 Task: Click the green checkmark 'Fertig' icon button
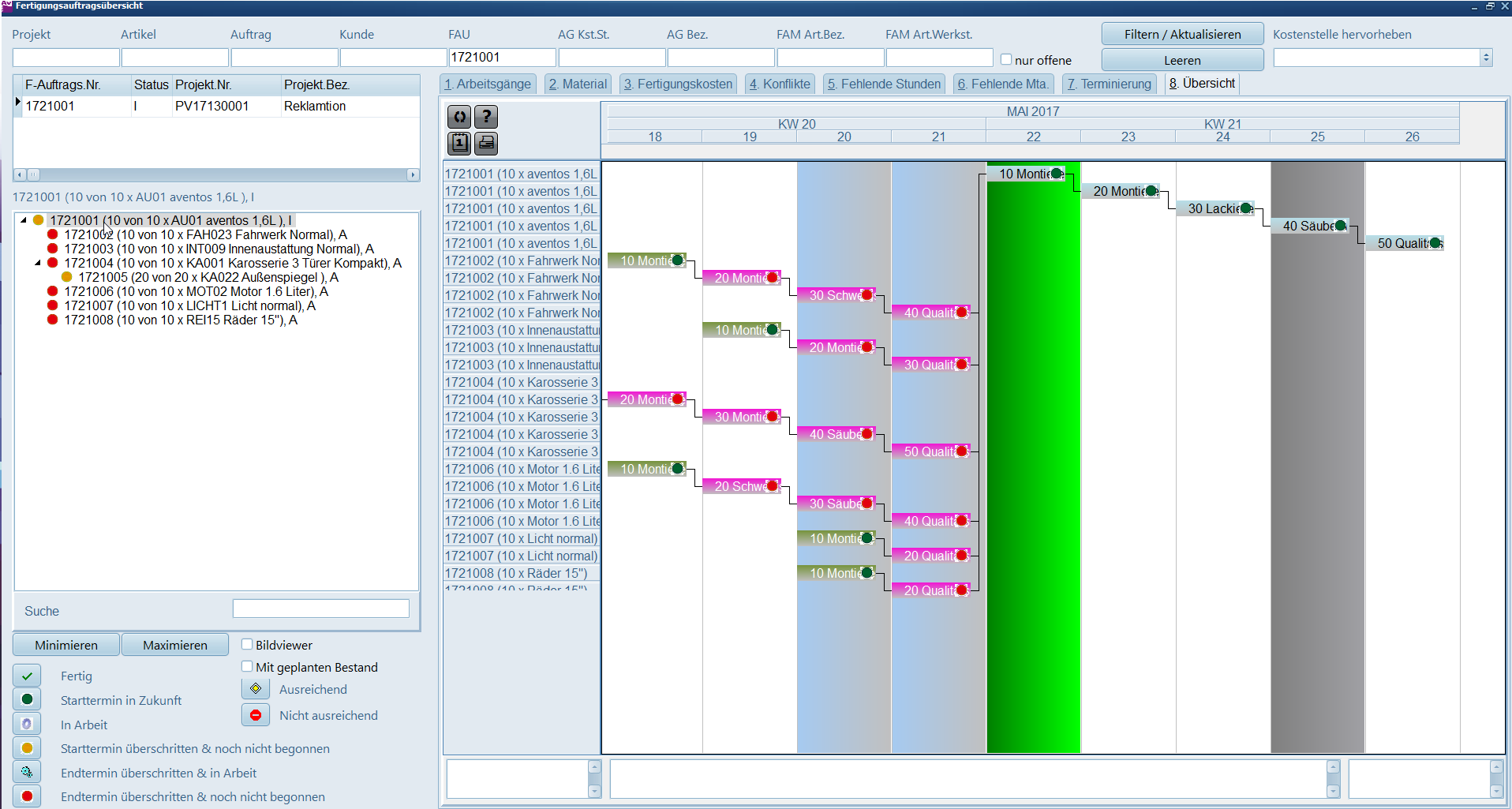[x=27, y=676]
